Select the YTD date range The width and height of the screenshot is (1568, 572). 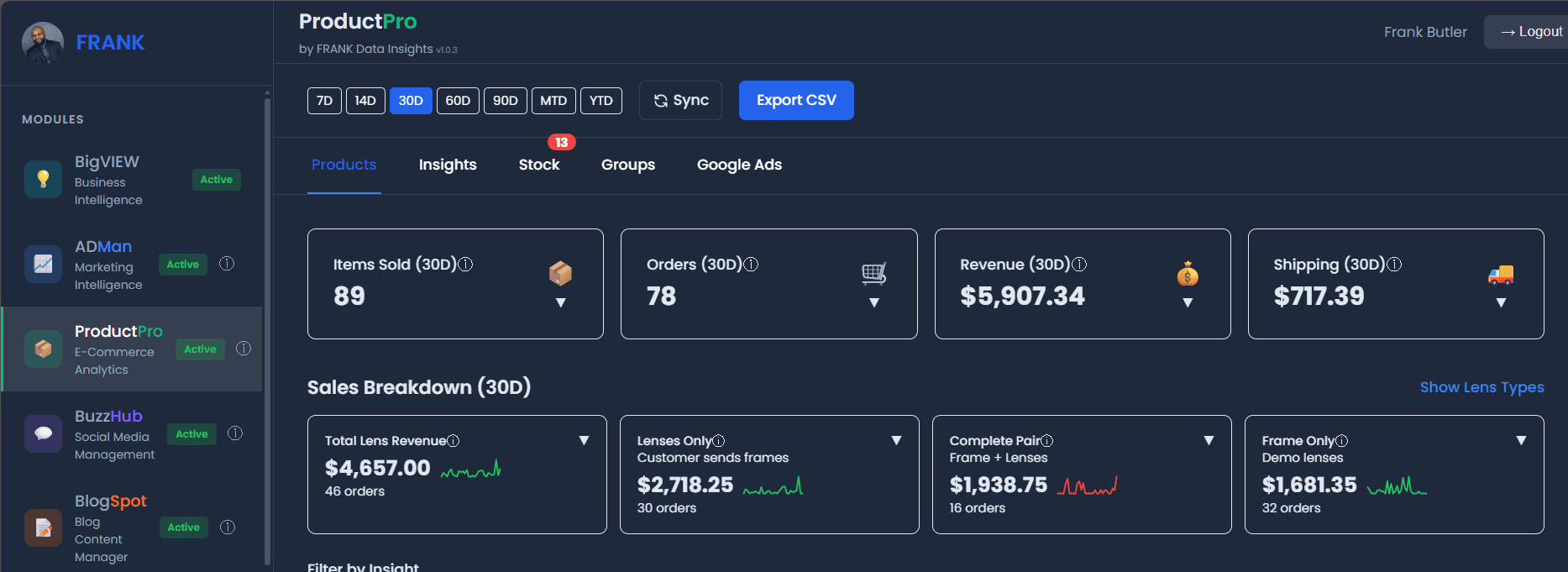(x=601, y=101)
